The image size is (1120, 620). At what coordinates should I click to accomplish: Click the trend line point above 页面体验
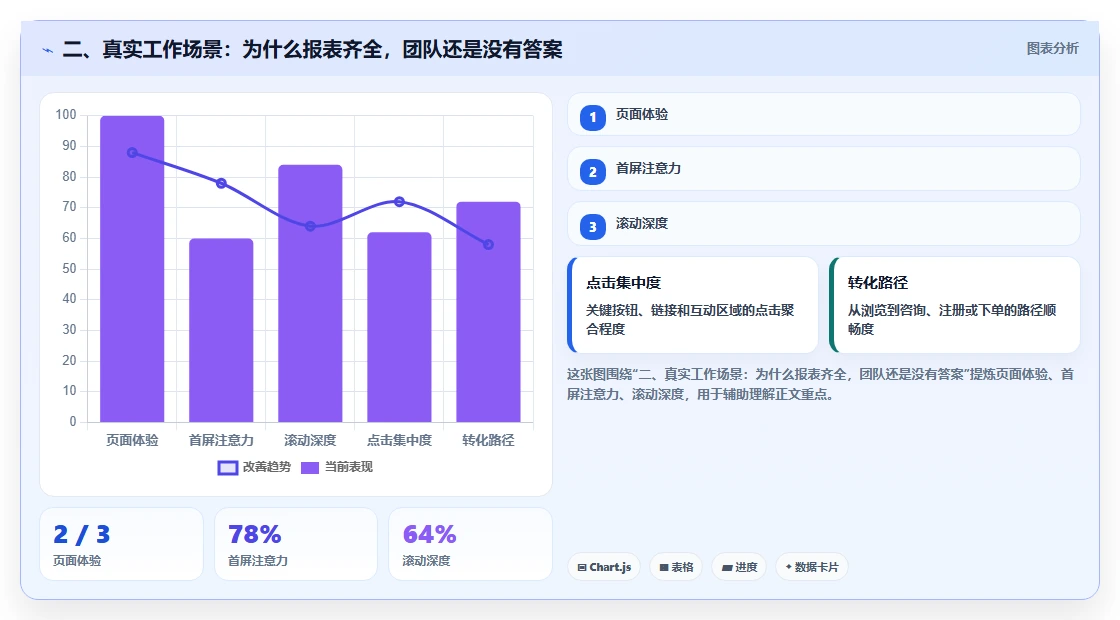(132, 152)
